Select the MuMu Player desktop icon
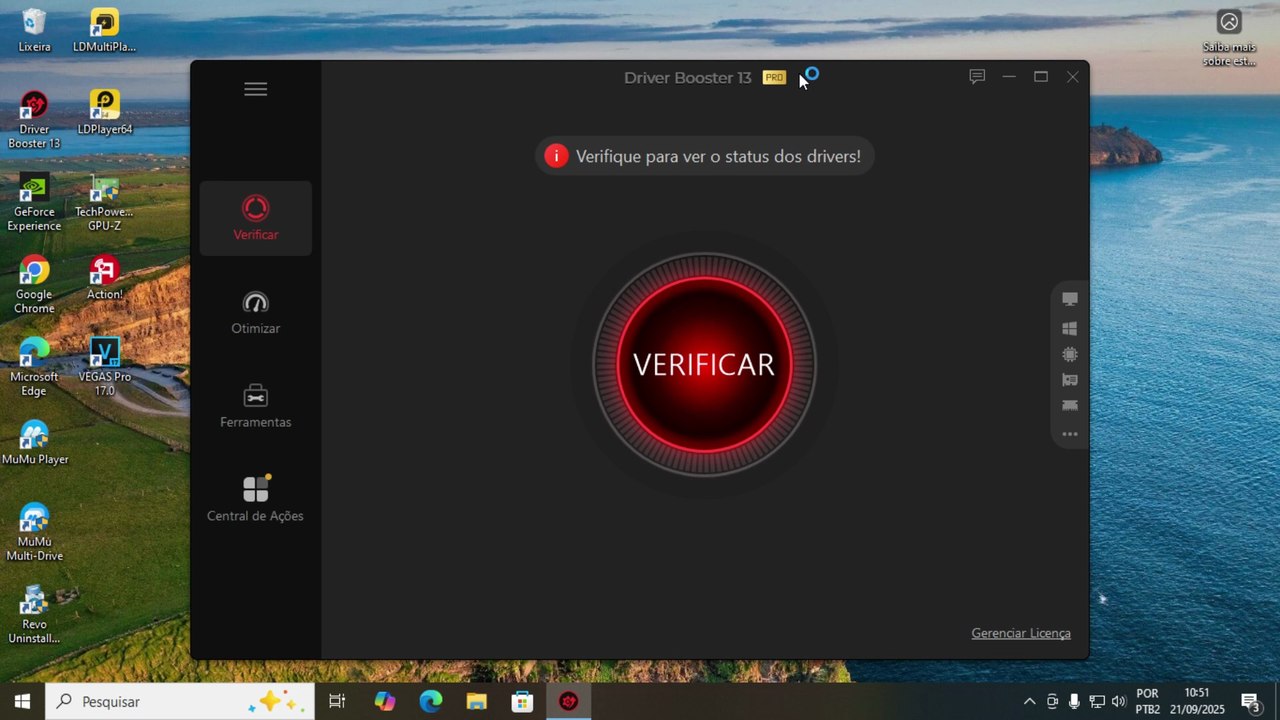This screenshot has height=720, width=1280. pos(34,443)
